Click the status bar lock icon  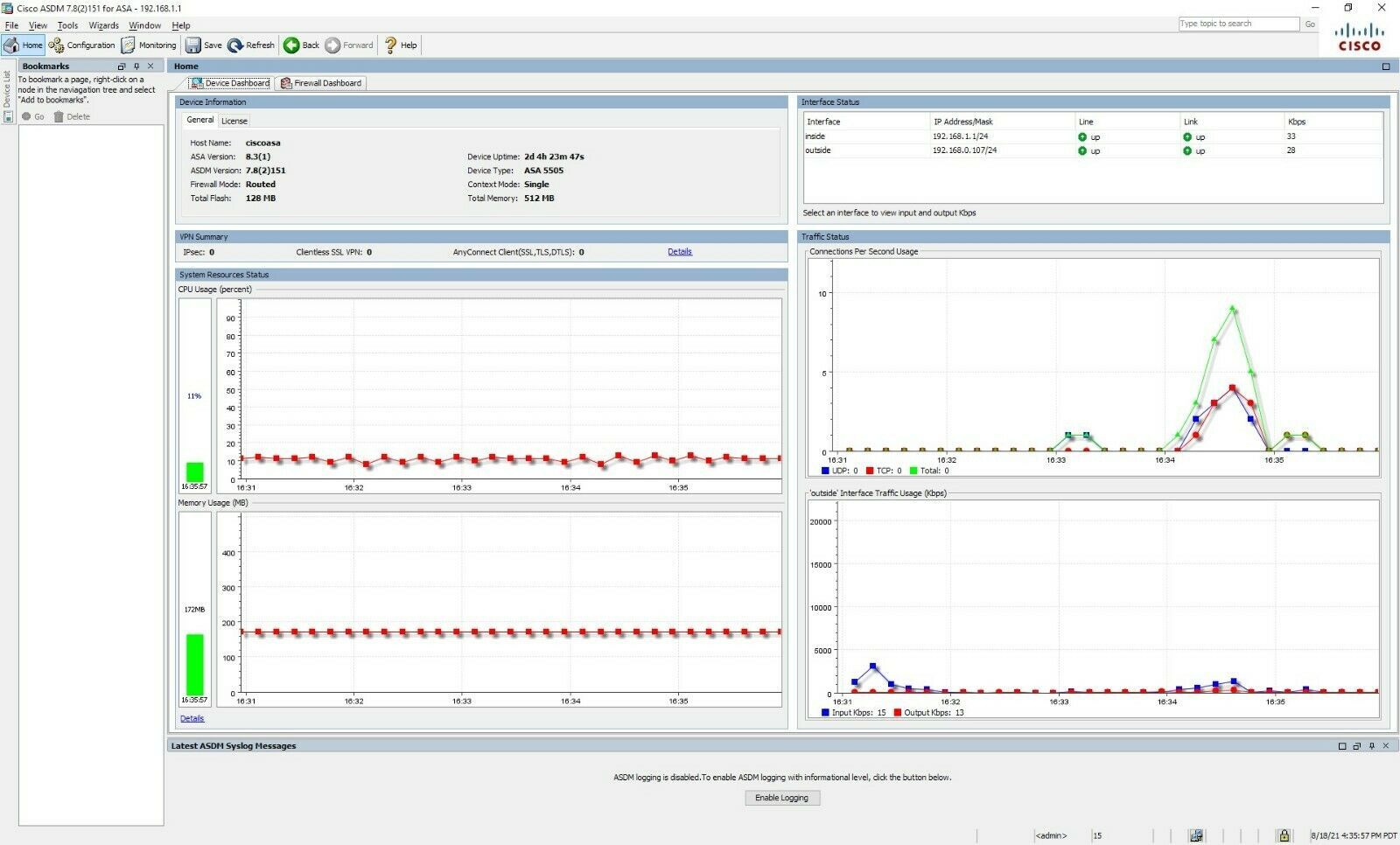pos(1284,835)
